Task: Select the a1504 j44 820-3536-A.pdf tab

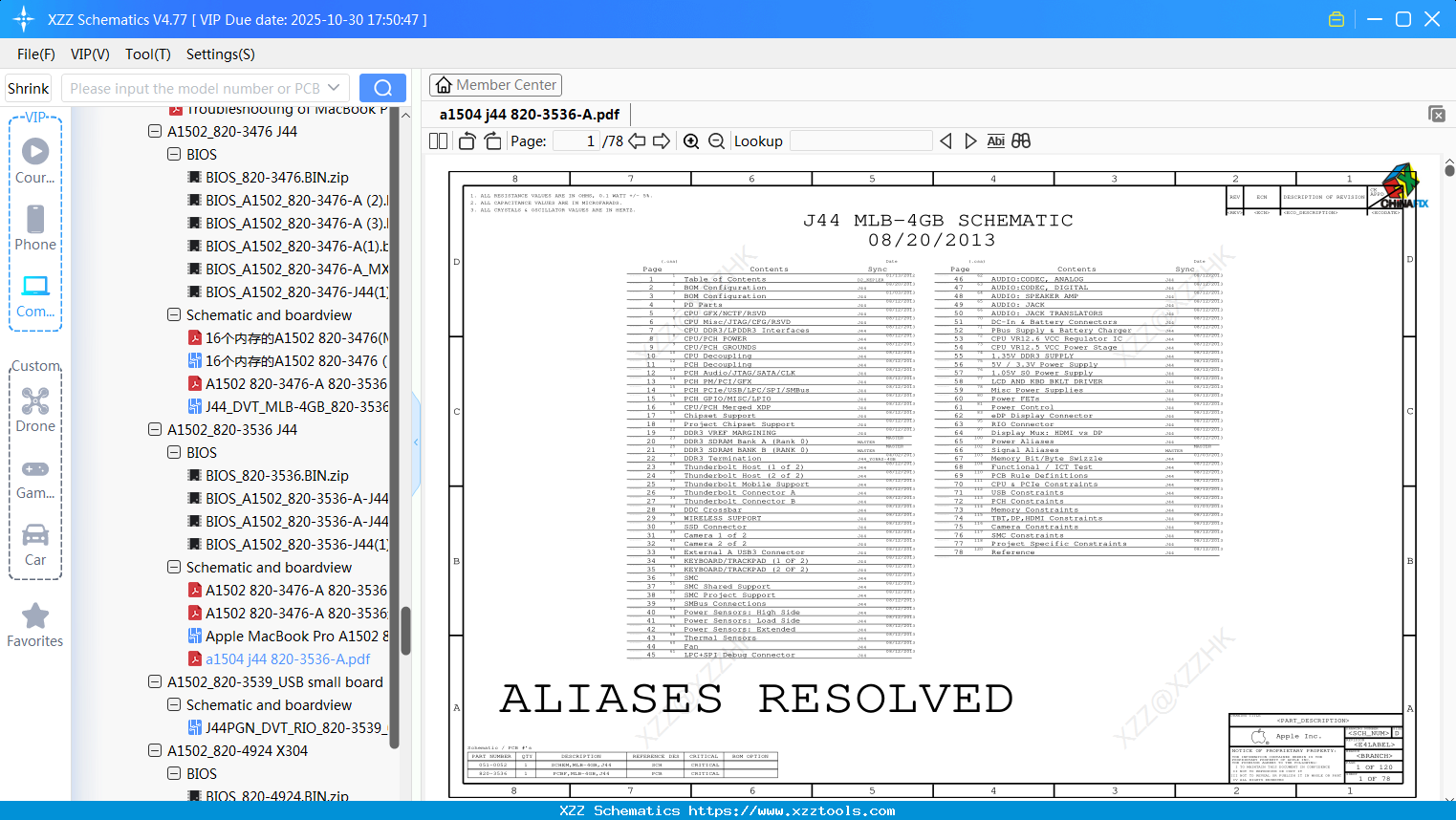Action: pos(530,114)
